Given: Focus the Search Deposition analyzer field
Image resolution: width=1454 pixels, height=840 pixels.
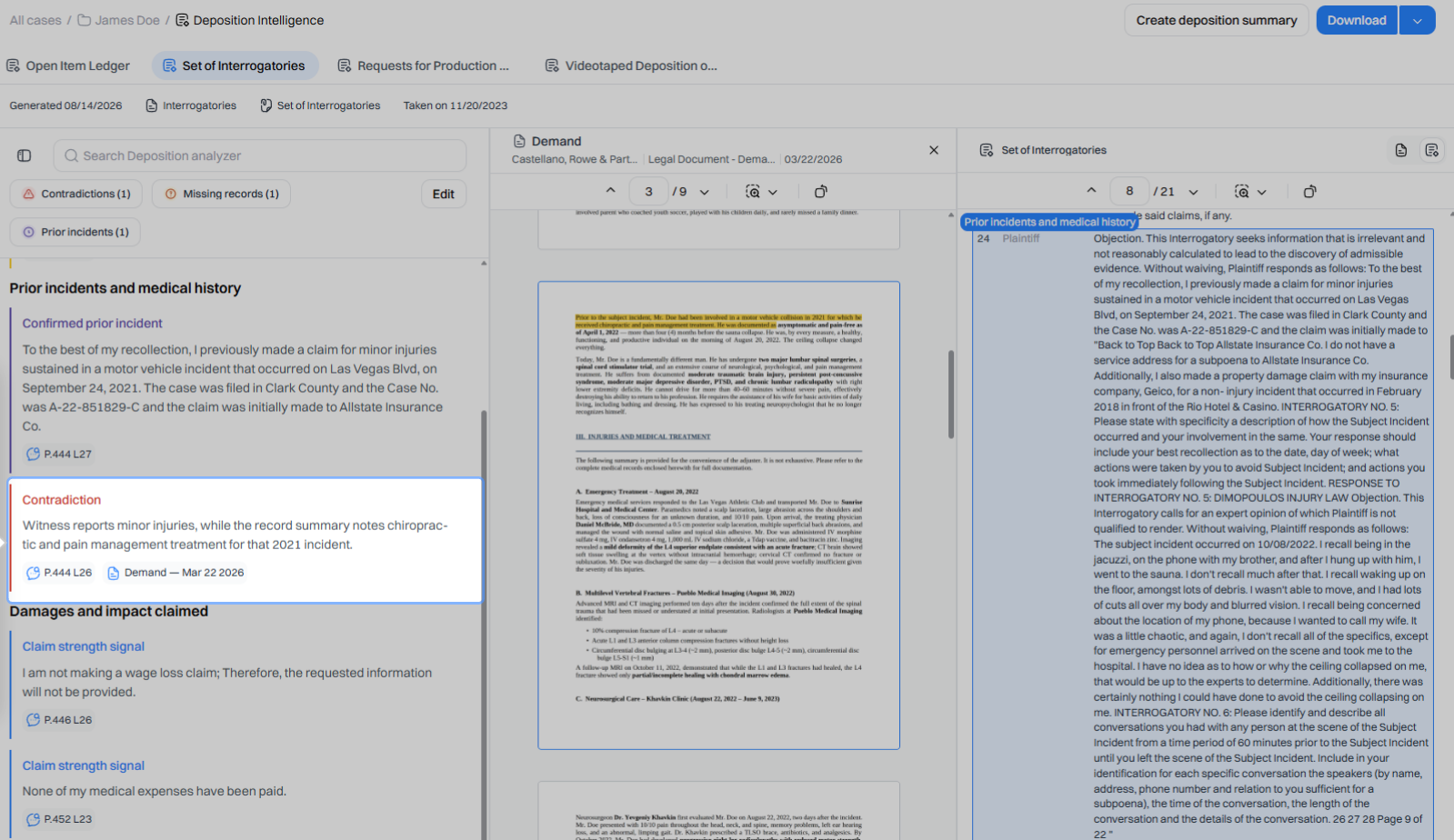Looking at the screenshot, I should (x=260, y=155).
